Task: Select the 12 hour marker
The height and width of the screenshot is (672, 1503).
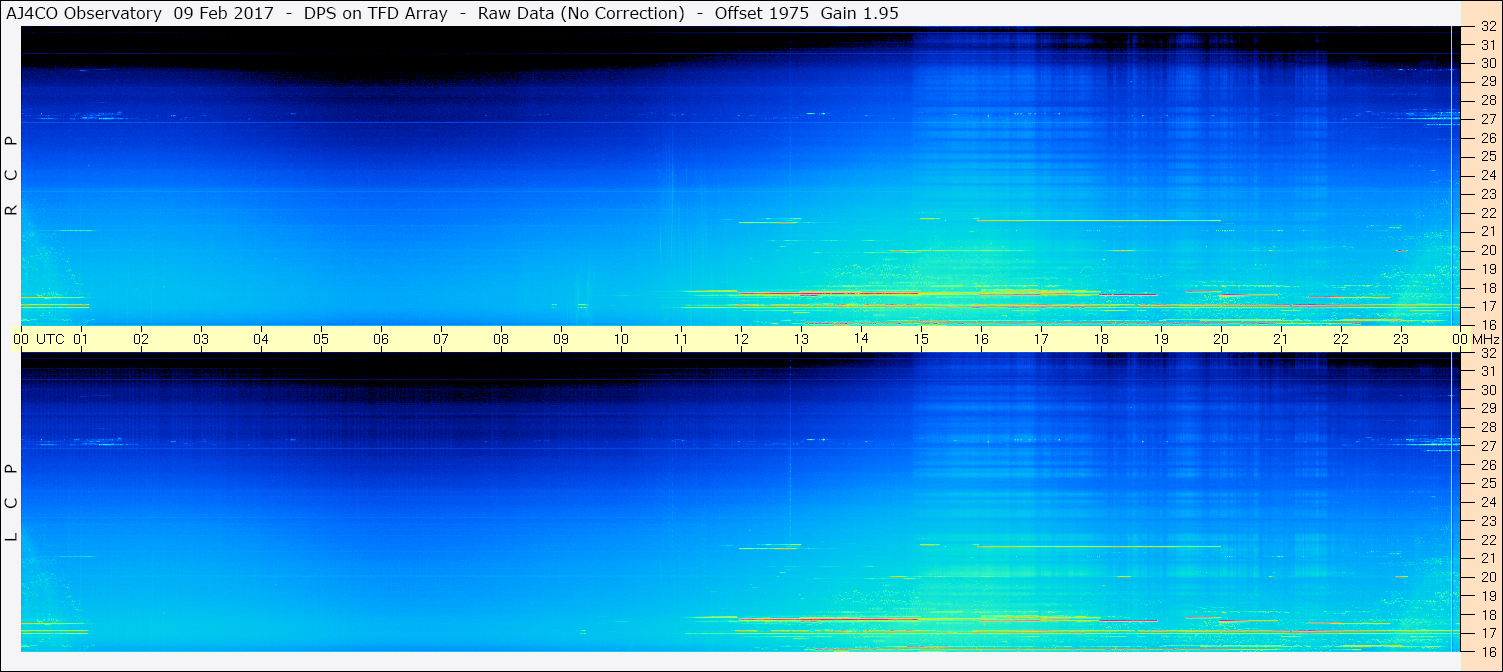Action: 741,339
